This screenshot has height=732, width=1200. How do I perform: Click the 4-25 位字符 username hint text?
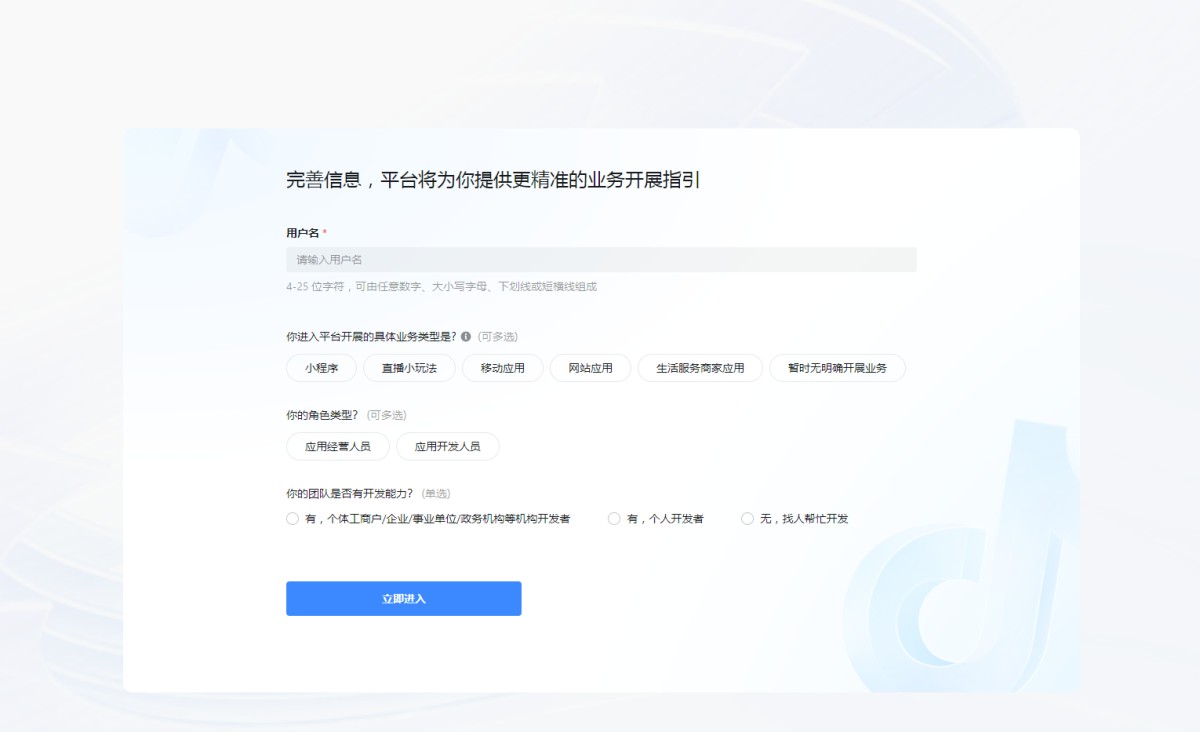coord(440,287)
